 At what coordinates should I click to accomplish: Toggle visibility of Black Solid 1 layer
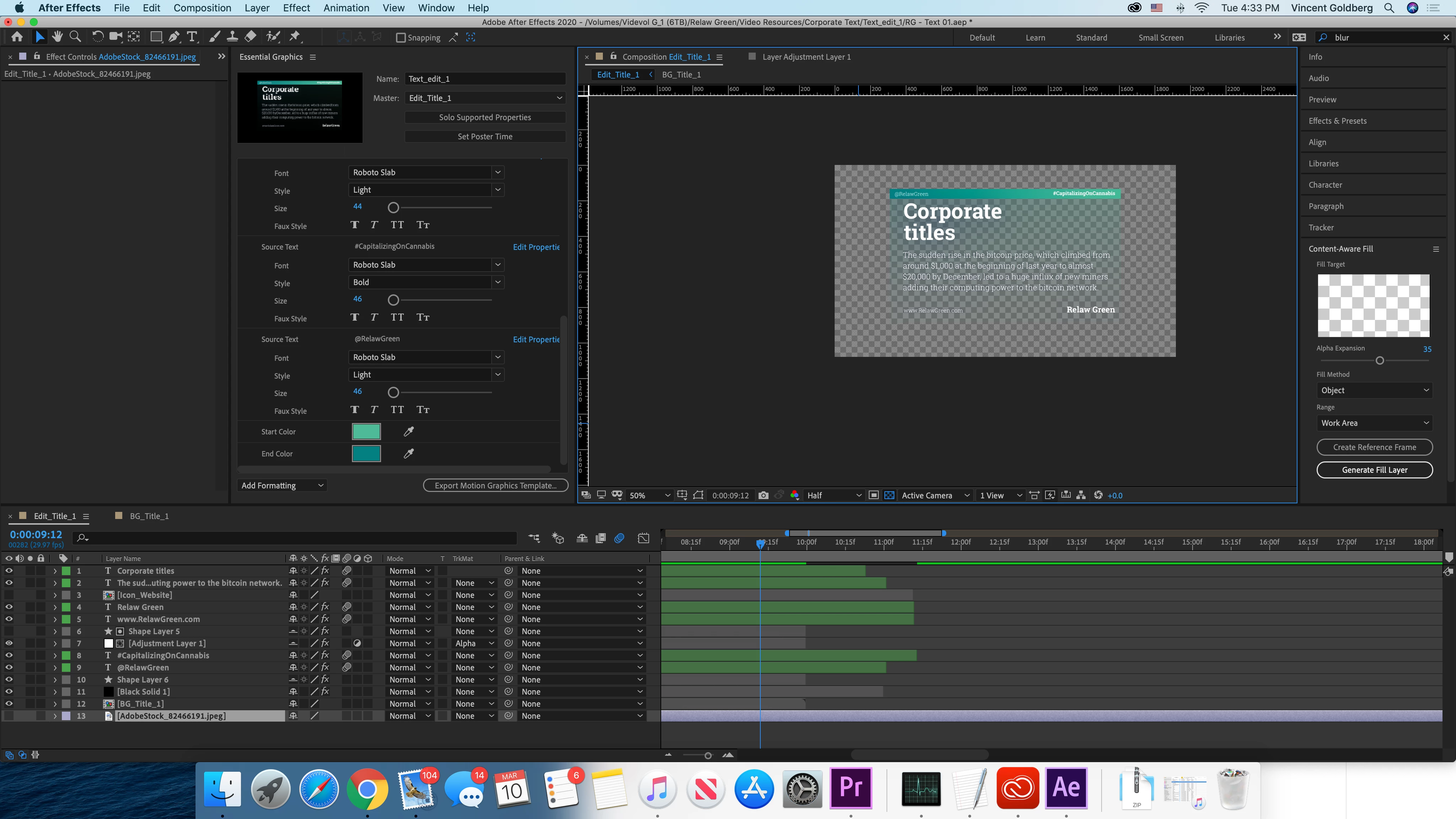coord(9,692)
